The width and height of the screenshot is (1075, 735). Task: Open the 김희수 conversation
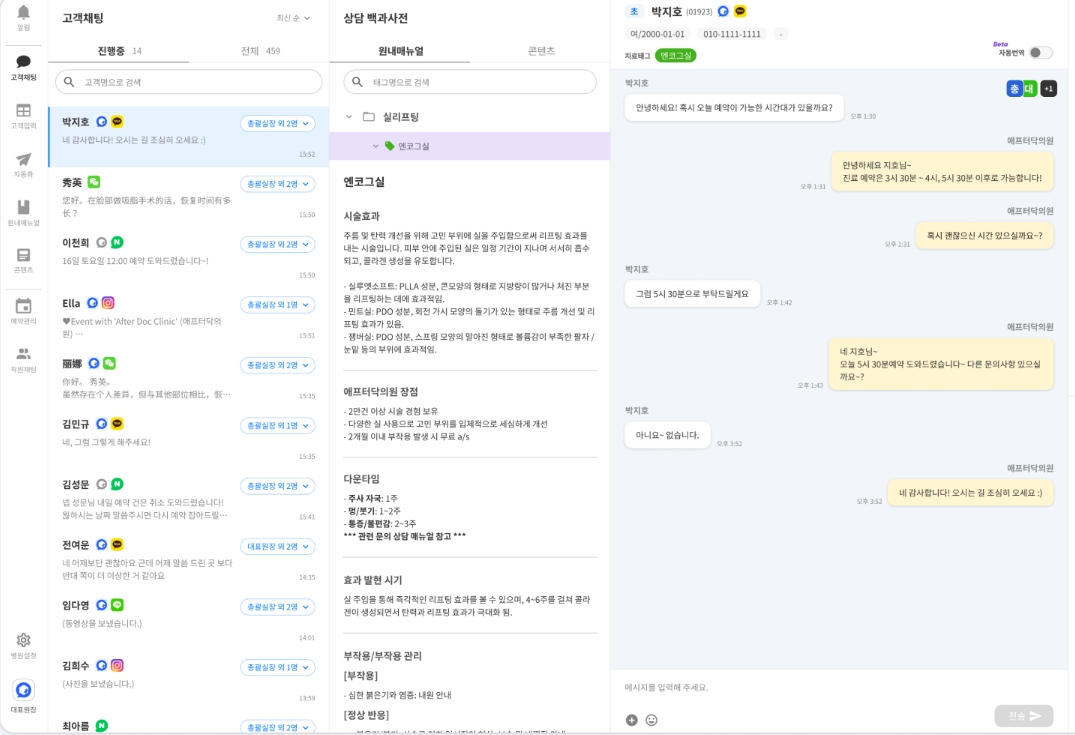pos(189,681)
